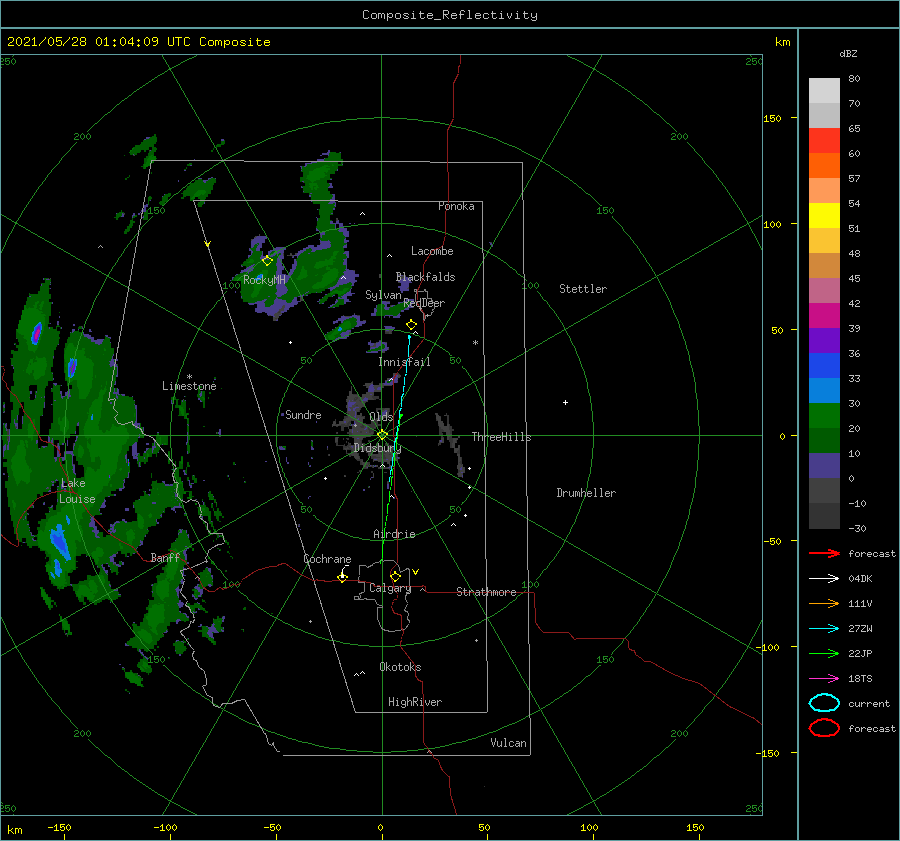Image resolution: width=900 pixels, height=841 pixels.
Task: Click the yellow diamond marker at Didsbury
Action: coord(382,435)
